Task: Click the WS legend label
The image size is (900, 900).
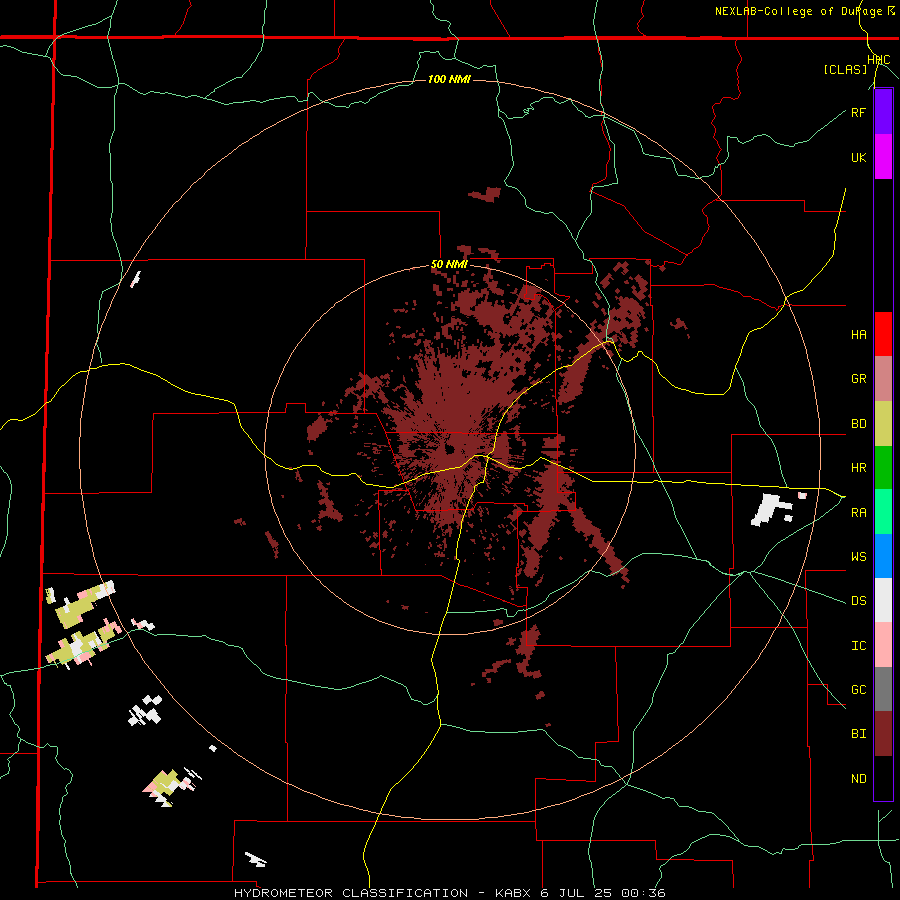Action: [x=858, y=556]
